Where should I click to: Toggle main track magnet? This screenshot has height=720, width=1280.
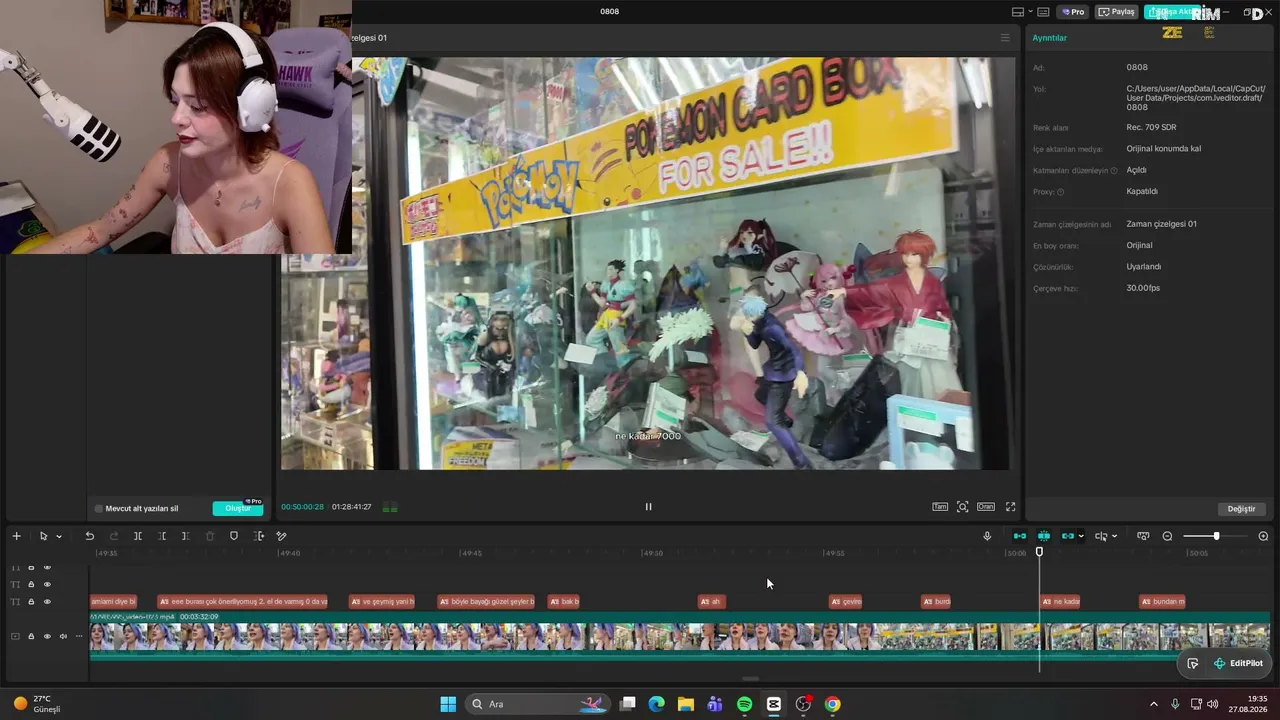(x=1020, y=536)
